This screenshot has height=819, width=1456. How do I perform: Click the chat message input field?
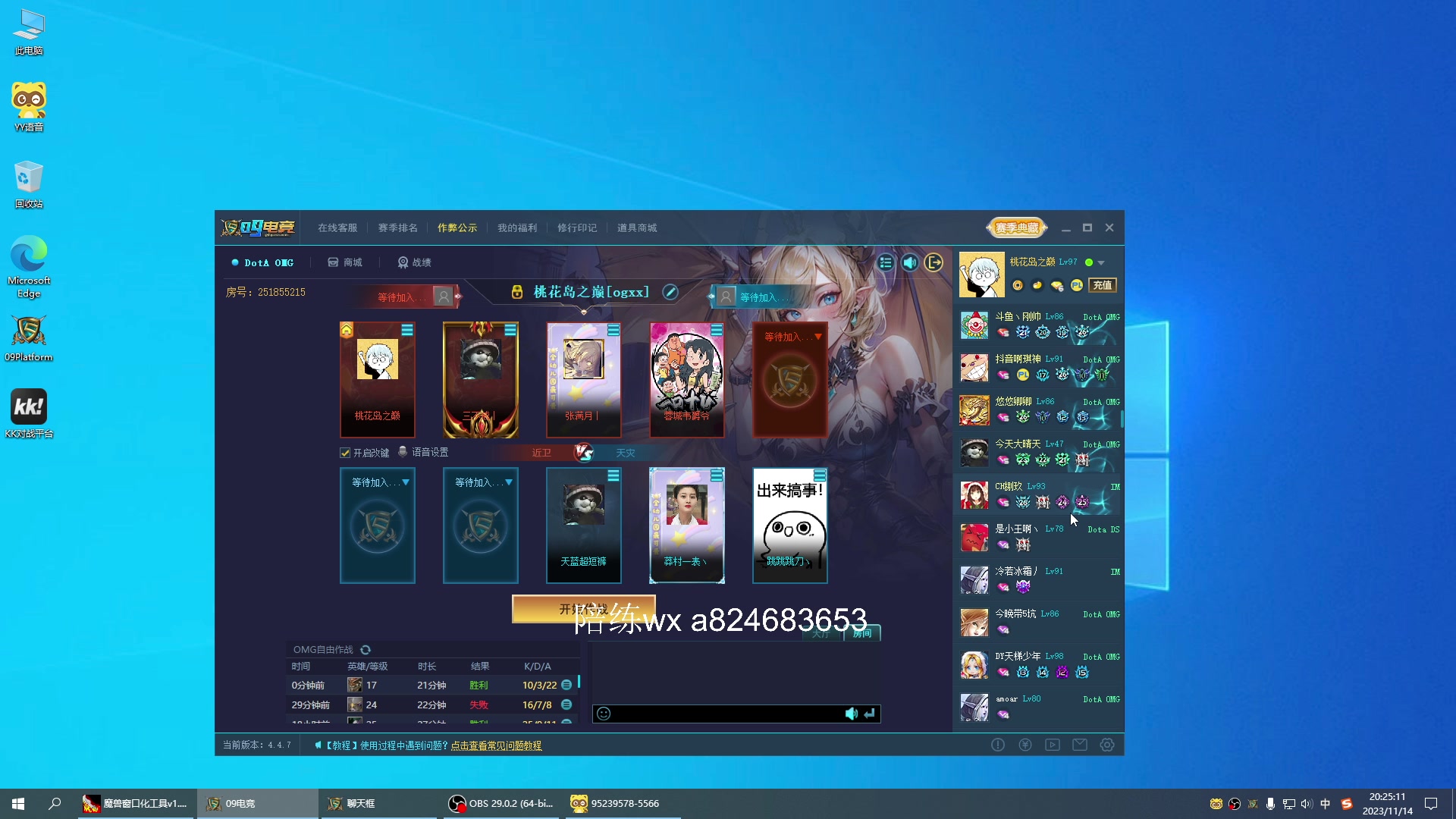(726, 714)
